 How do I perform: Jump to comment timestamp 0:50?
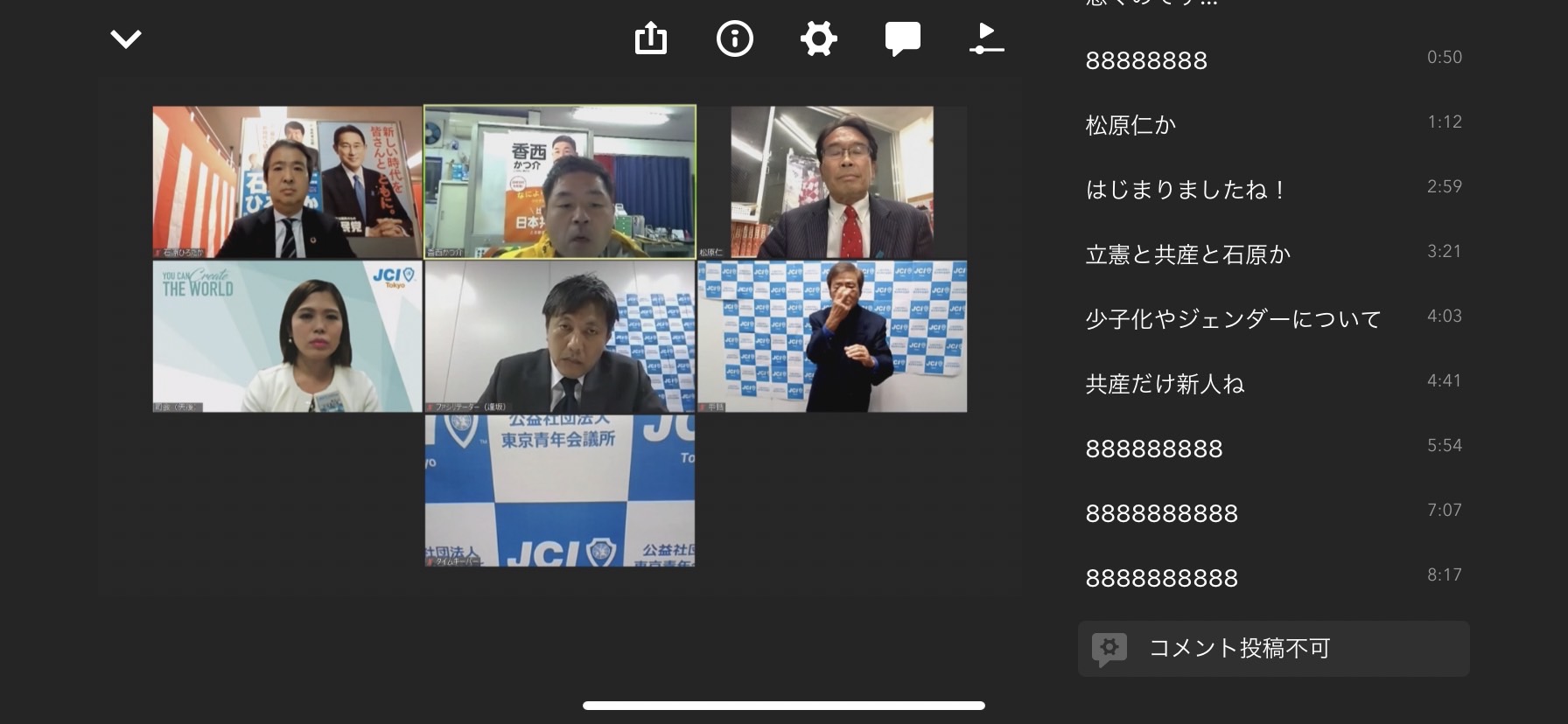tap(1444, 58)
